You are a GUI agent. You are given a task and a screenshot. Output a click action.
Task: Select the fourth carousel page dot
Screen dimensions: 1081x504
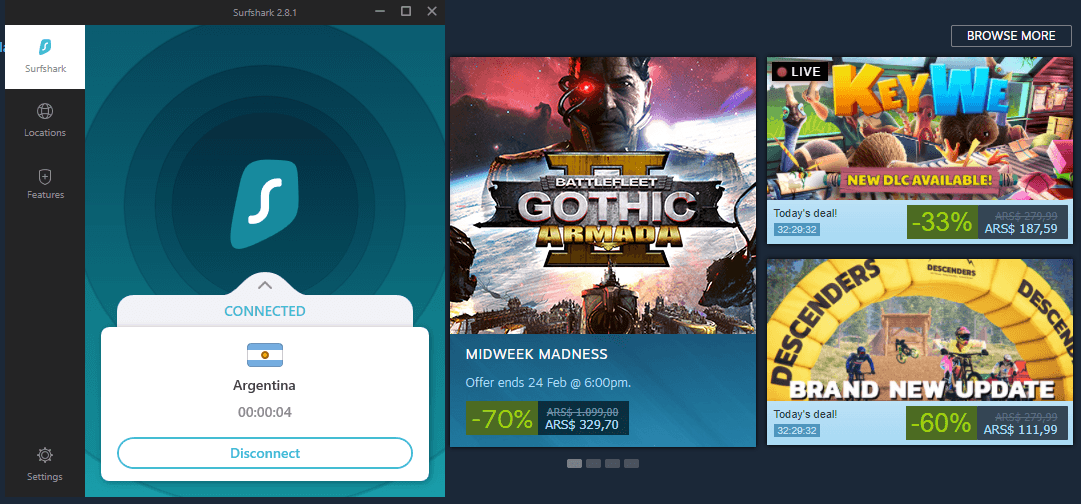coord(632,463)
